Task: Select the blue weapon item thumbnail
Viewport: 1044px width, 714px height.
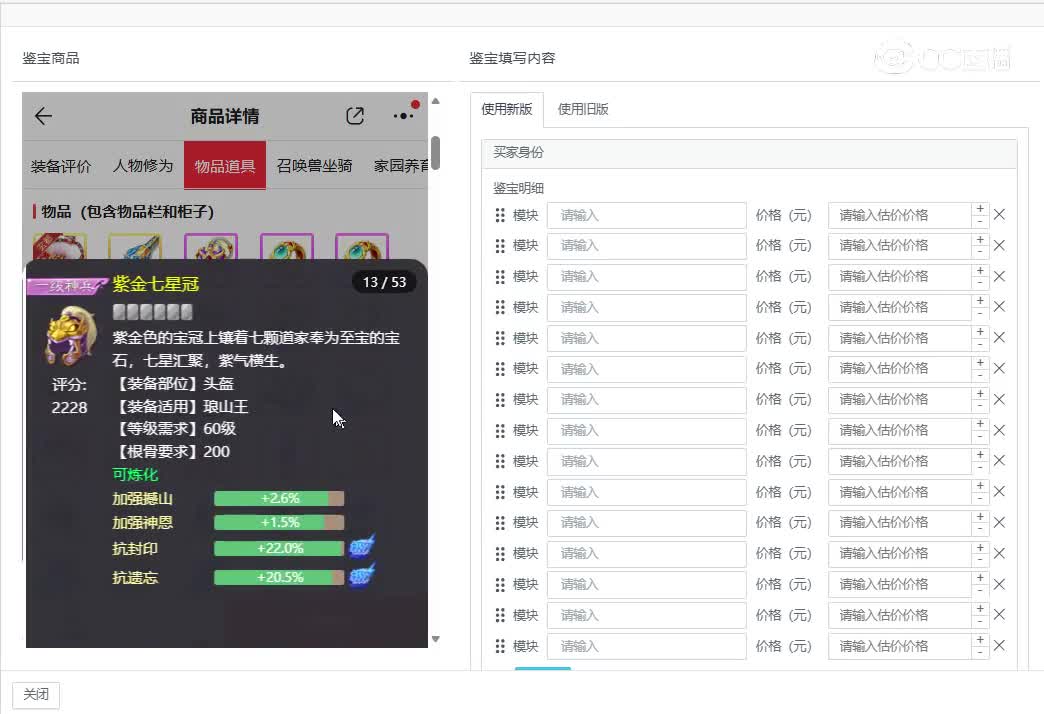Action: (x=135, y=246)
